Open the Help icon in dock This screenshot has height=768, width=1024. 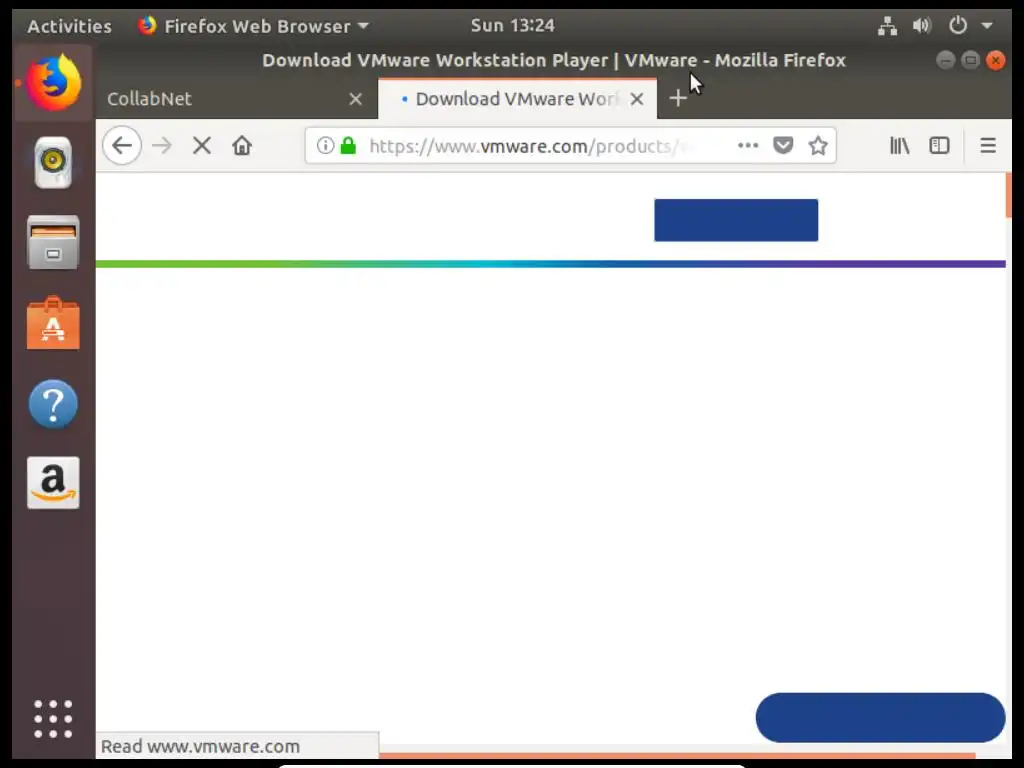(x=53, y=404)
